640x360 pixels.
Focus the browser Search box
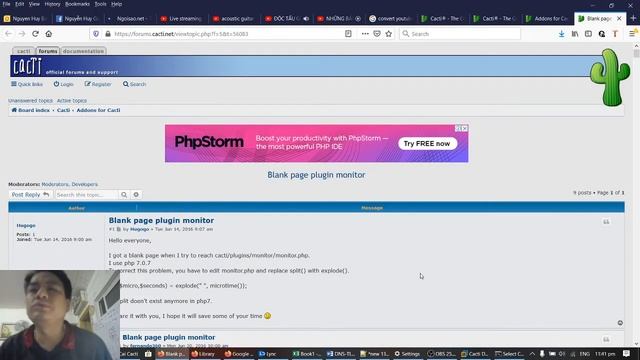(460, 34)
